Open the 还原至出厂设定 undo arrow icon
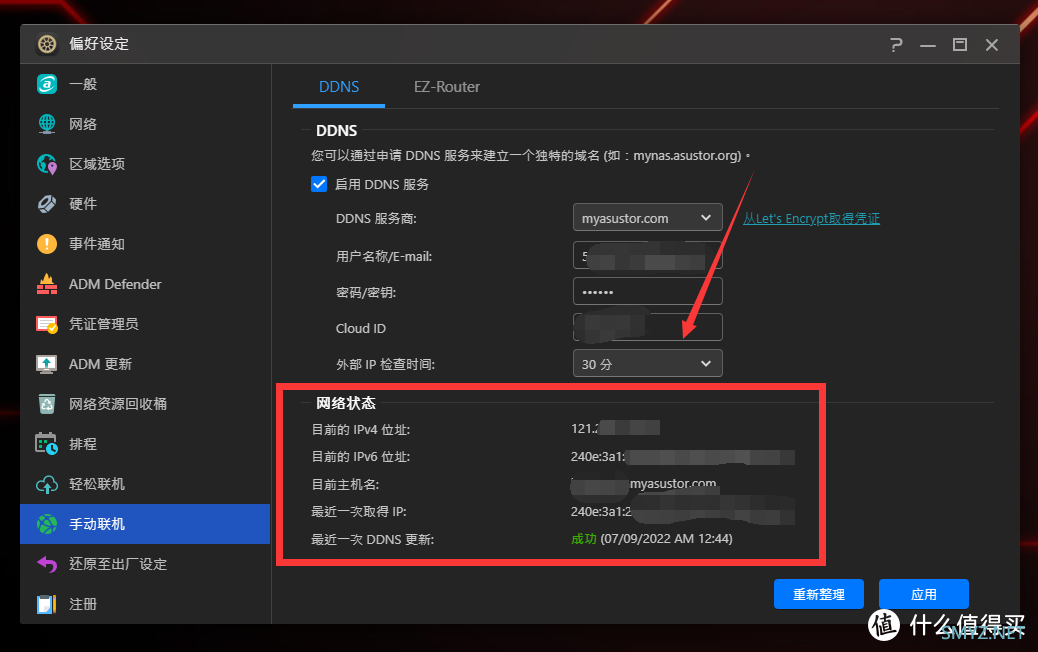The height and width of the screenshot is (652, 1038). pos(47,564)
